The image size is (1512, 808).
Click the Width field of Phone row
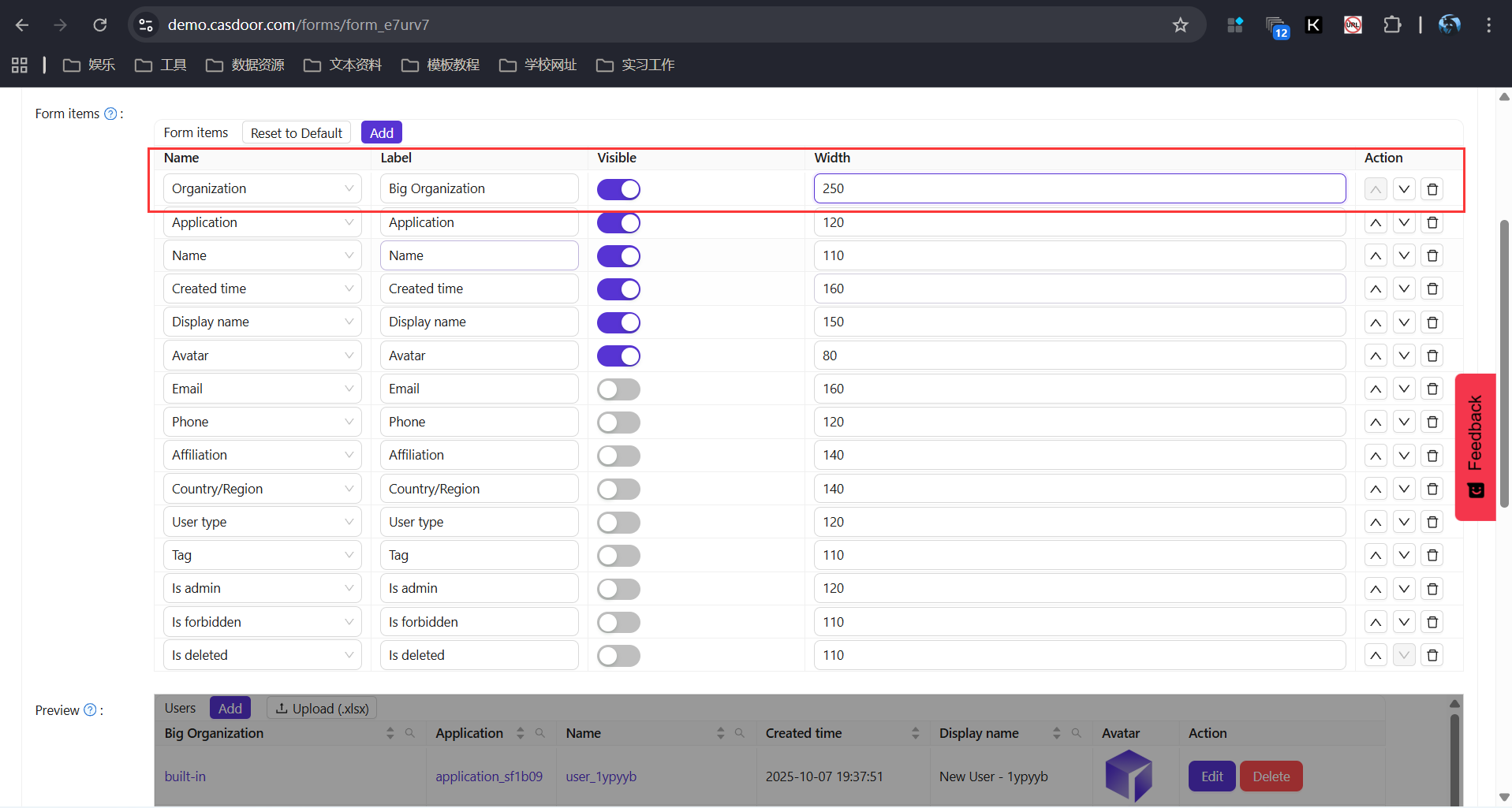pyautogui.click(x=1079, y=423)
